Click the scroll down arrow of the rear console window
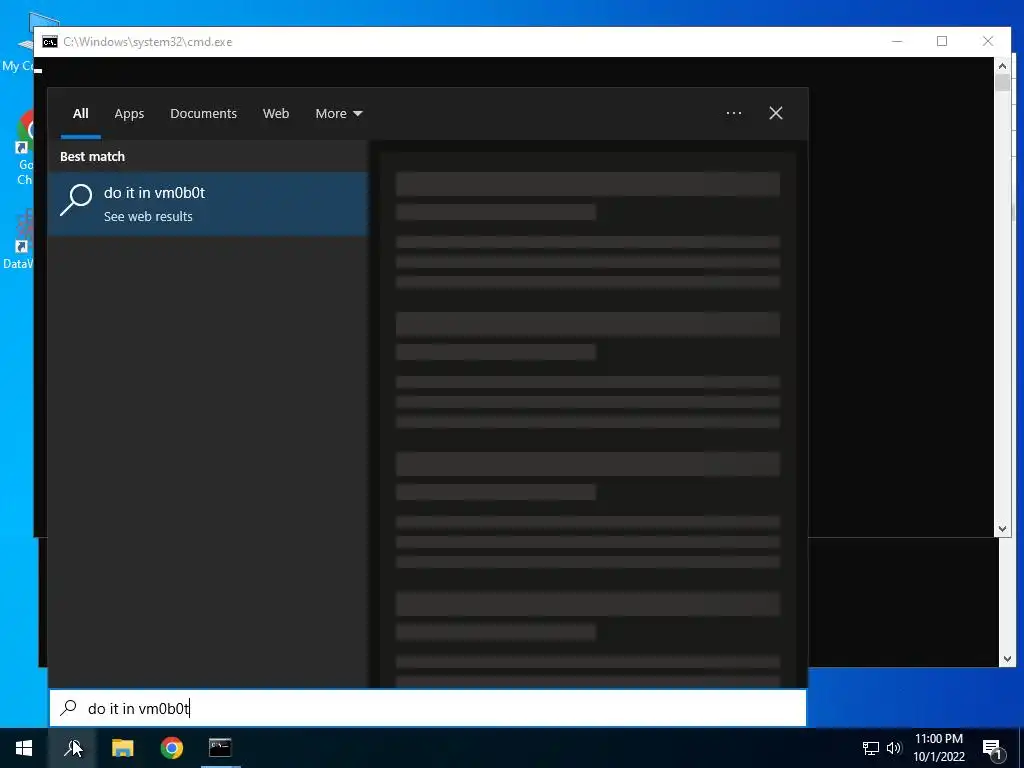 point(1007,660)
